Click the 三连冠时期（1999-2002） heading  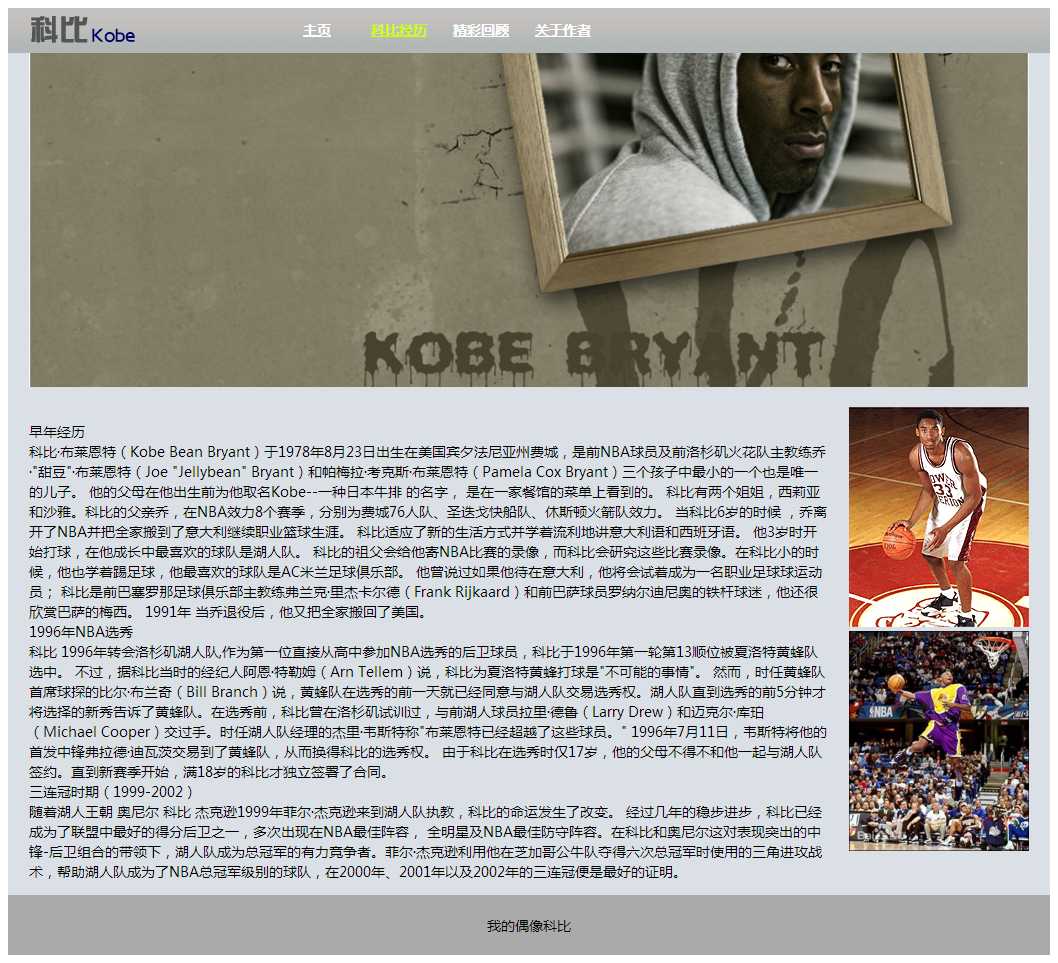[x=111, y=792]
